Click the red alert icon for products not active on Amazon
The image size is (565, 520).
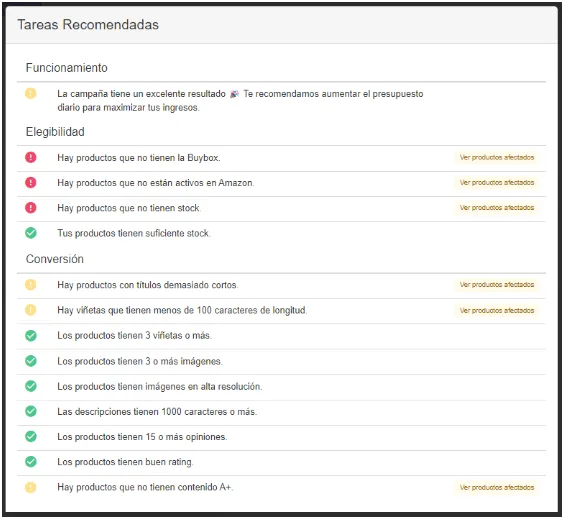point(31,183)
